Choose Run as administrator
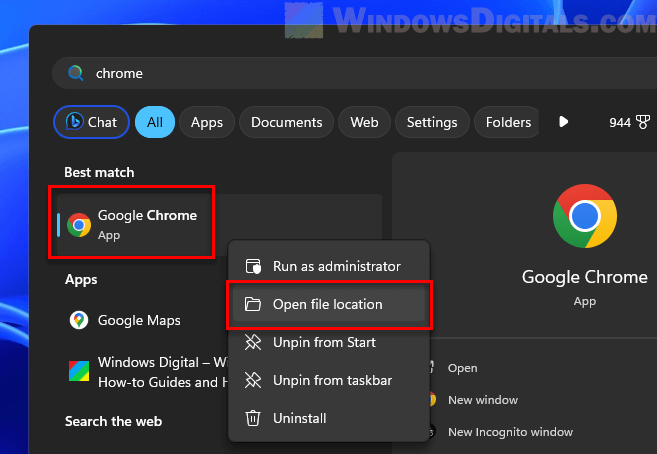Screen dimensions: 657x454 (329, 266)
